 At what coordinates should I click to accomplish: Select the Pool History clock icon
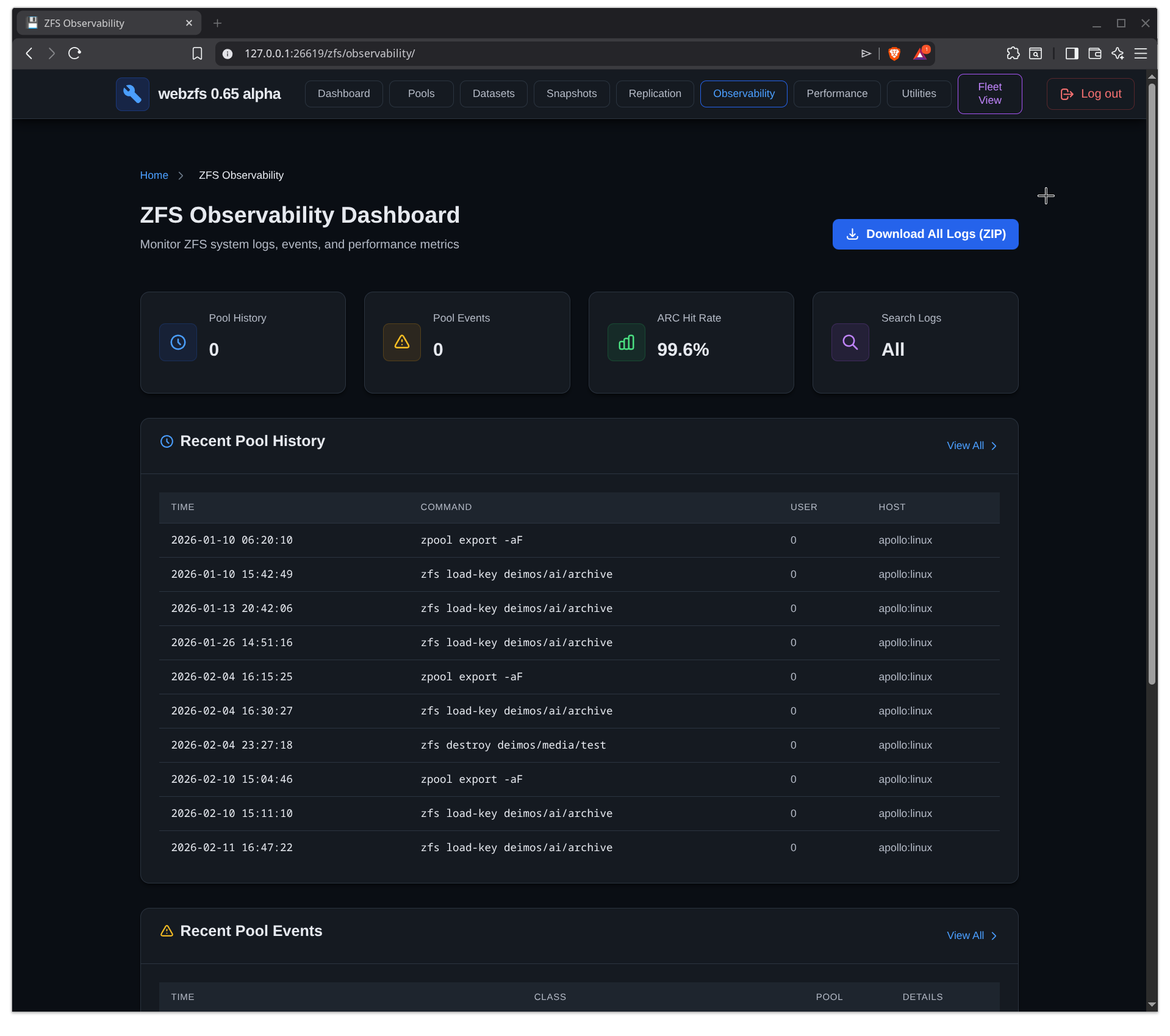(x=178, y=342)
